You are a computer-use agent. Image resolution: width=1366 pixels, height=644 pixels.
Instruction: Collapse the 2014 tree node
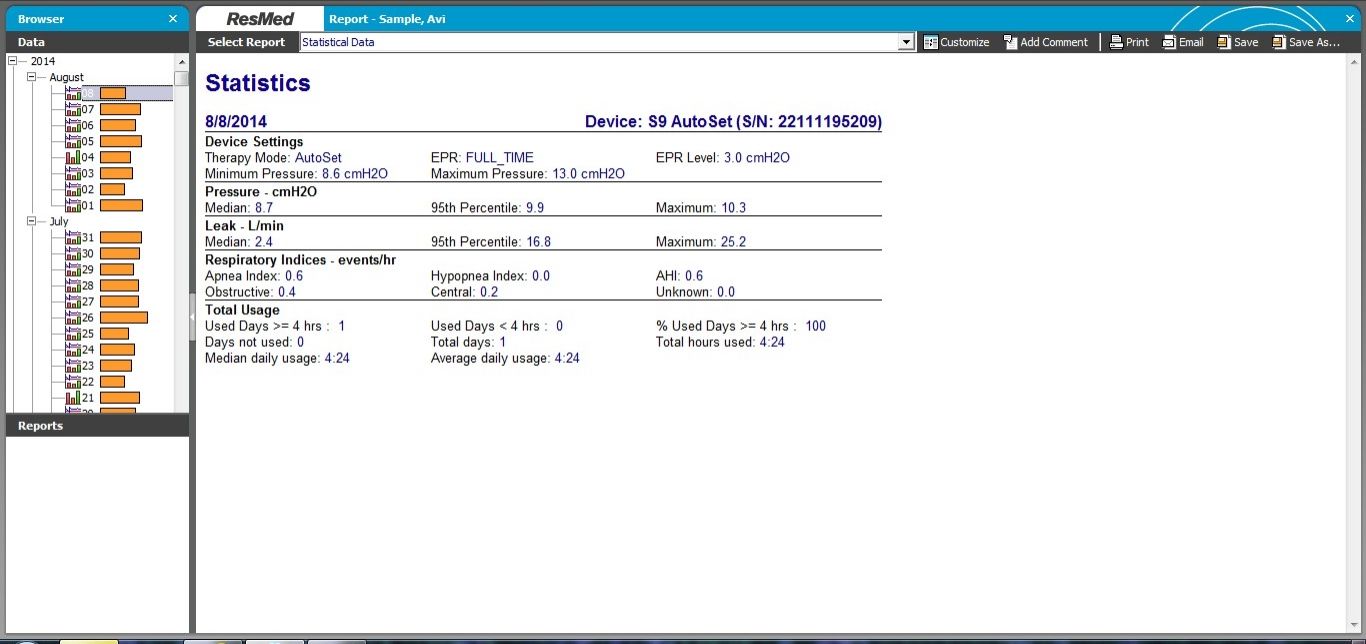click(x=13, y=61)
